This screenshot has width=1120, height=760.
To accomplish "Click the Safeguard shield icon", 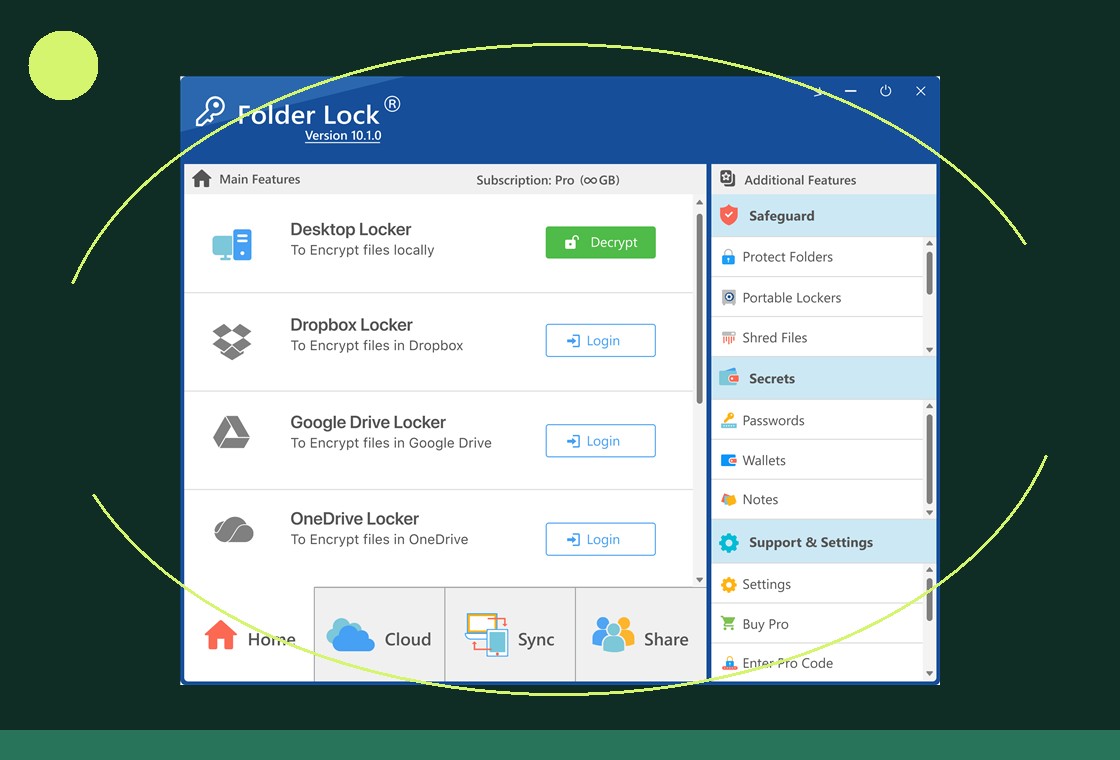I will click(x=729, y=215).
